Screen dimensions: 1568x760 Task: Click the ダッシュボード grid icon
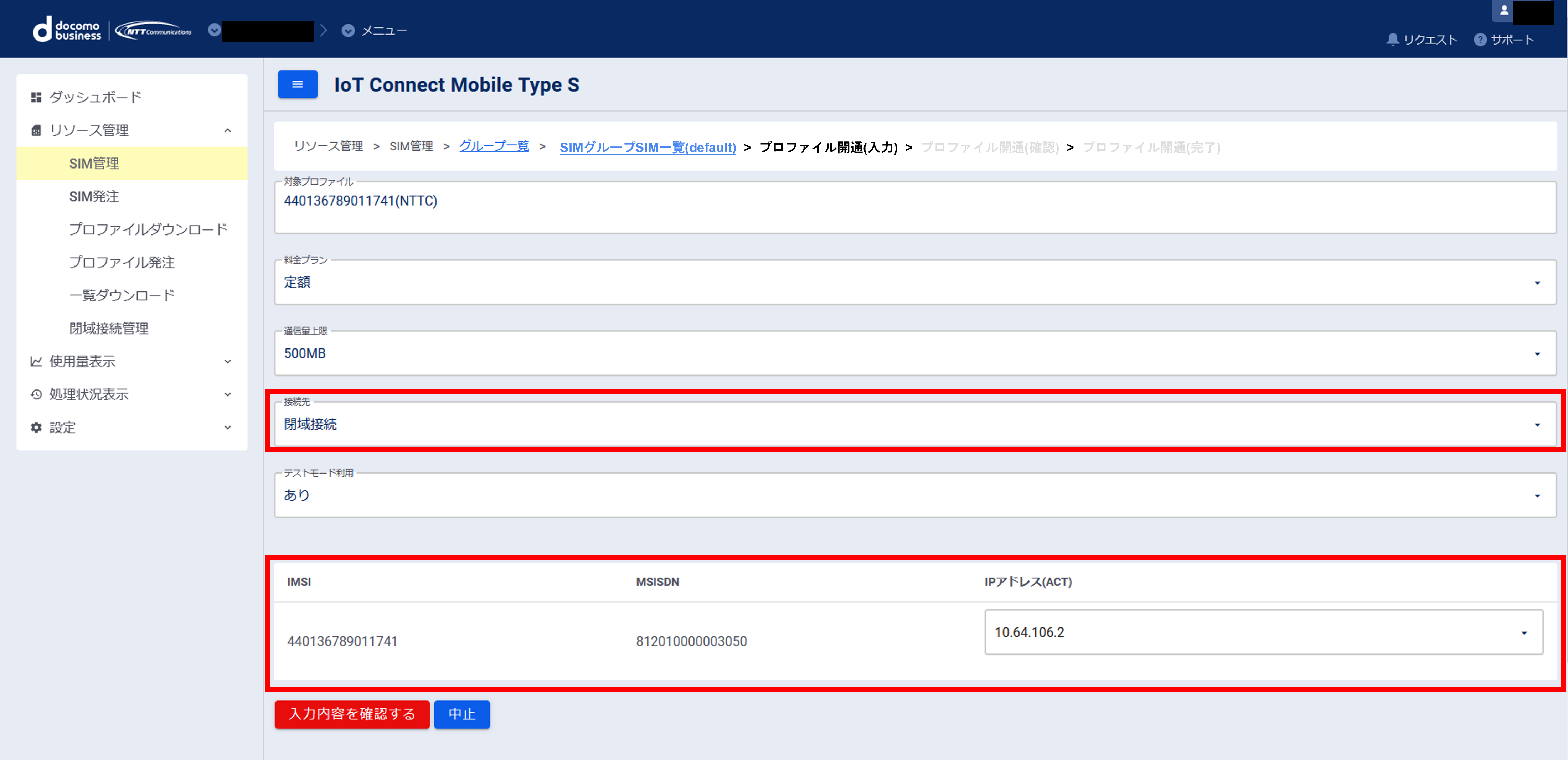[36, 97]
